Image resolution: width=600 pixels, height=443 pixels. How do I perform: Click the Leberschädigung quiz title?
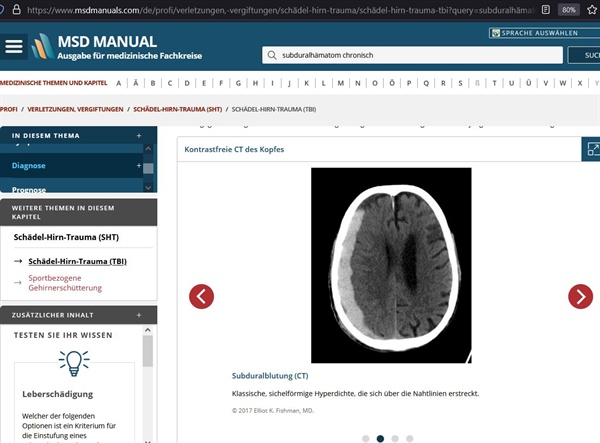[57, 394]
